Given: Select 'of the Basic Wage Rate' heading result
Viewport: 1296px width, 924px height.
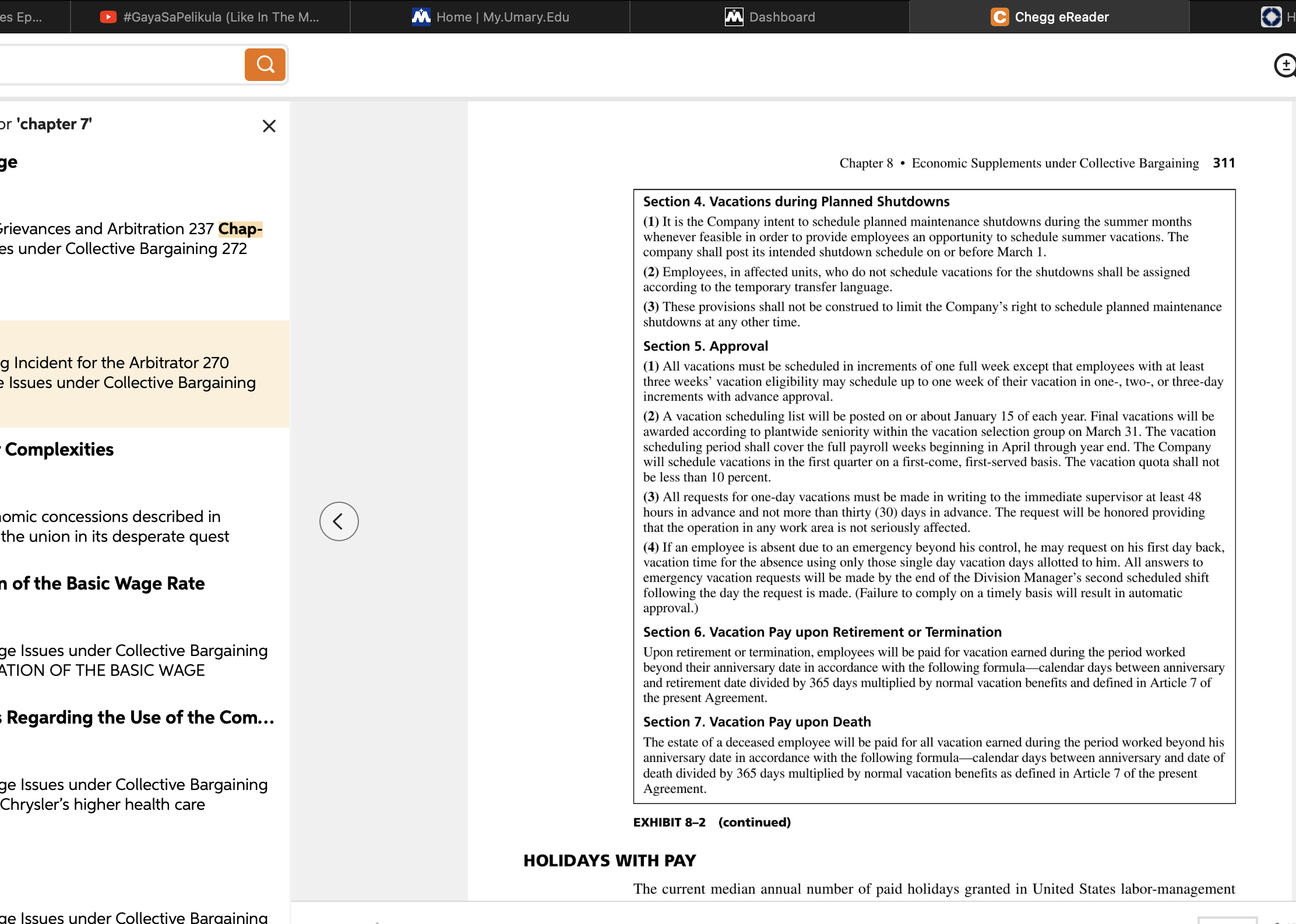Looking at the screenshot, I should [x=103, y=583].
